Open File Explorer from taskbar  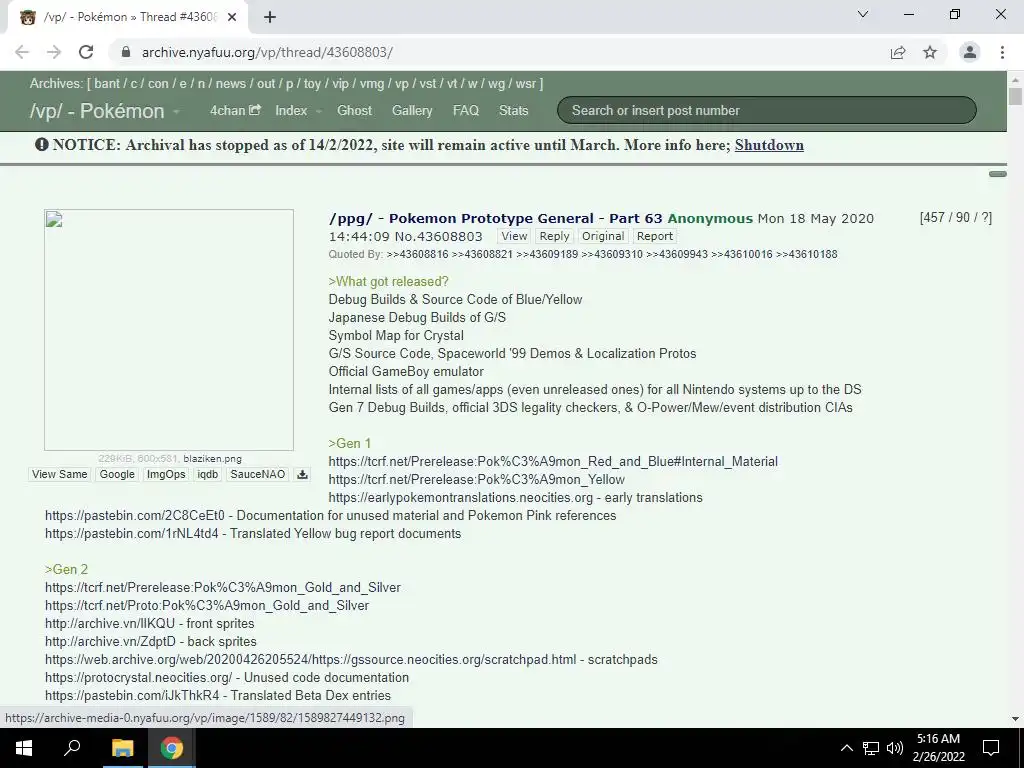point(122,748)
